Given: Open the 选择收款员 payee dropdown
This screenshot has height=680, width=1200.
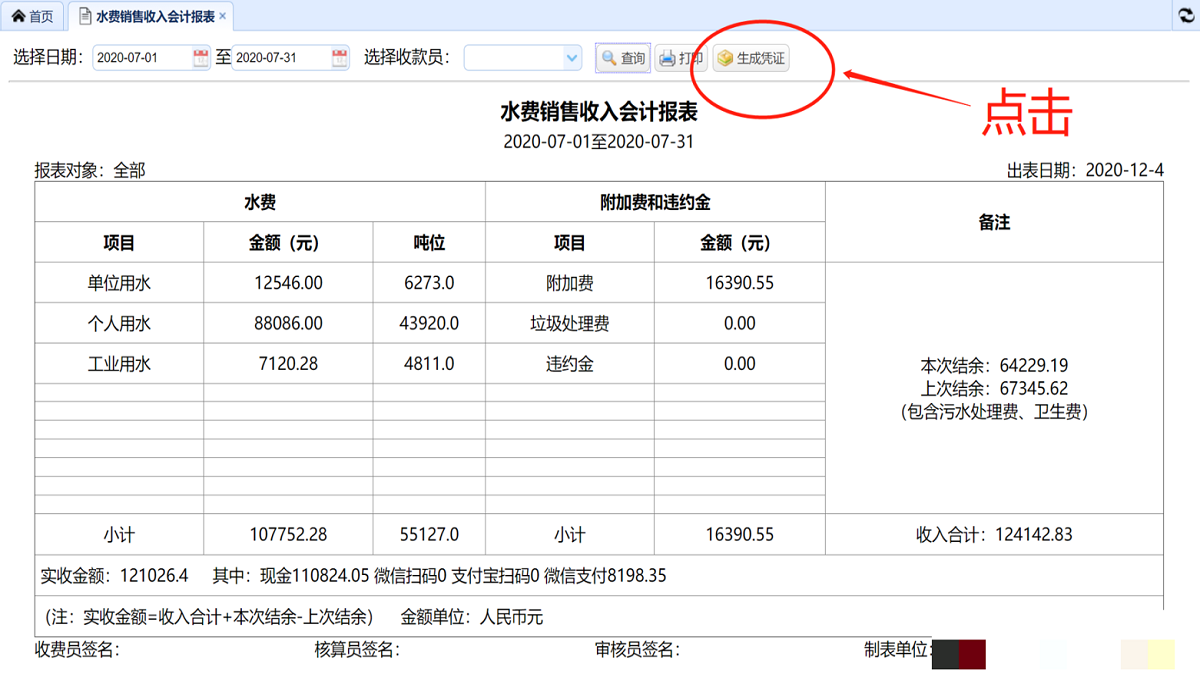Looking at the screenshot, I should point(520,57).
